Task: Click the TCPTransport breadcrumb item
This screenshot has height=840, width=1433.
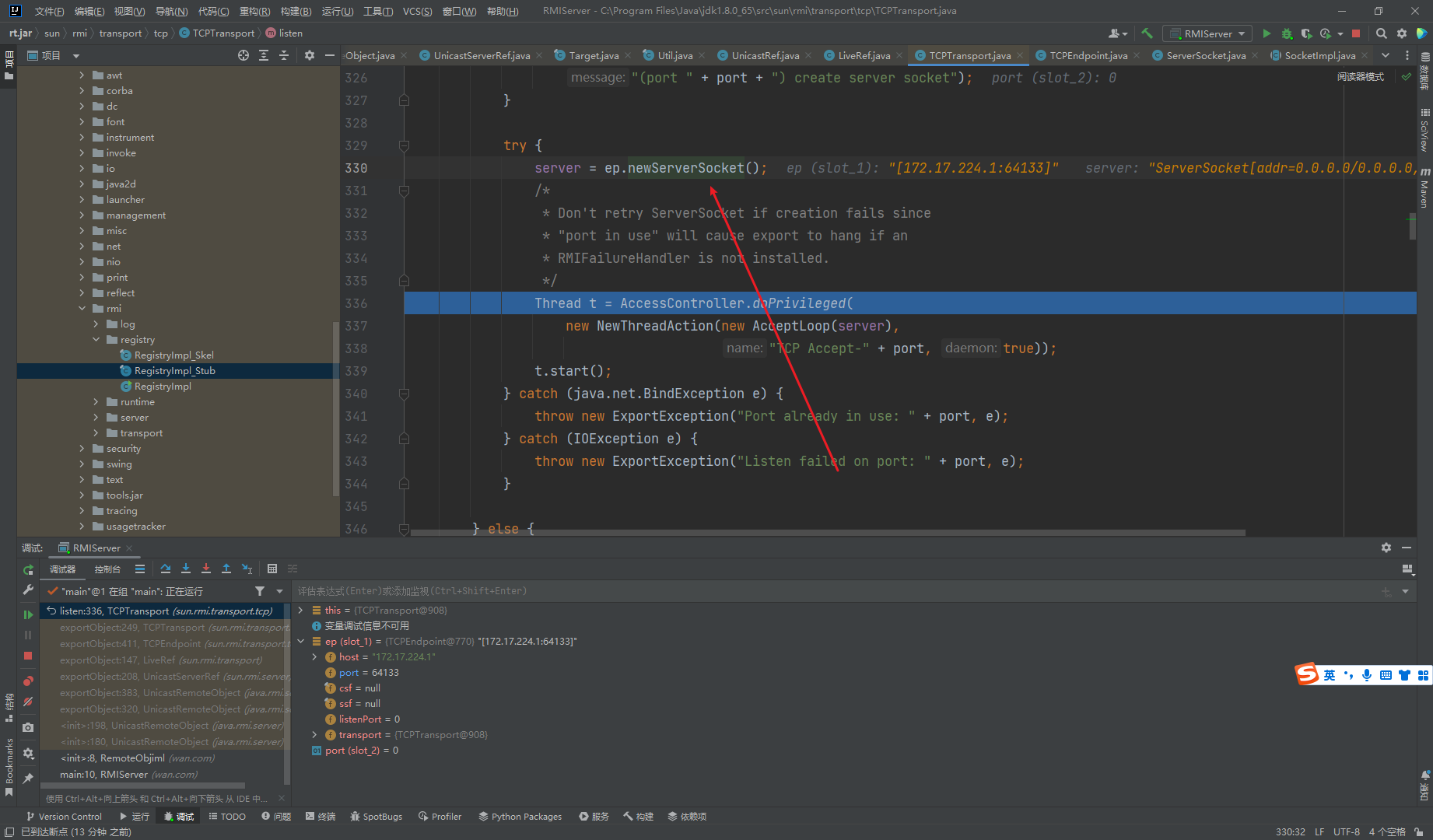Action: [217, 33]
